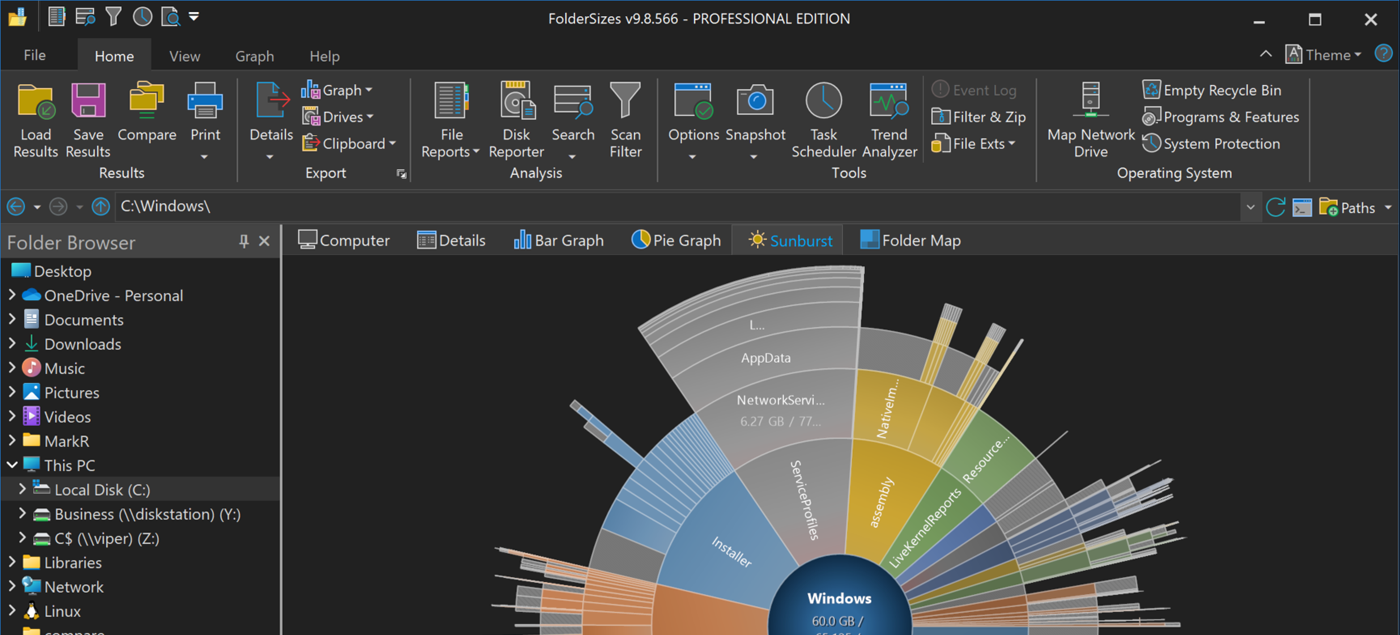
Task: Switch to the Graph ribbon tab
Action: click(x=254, y=56)
